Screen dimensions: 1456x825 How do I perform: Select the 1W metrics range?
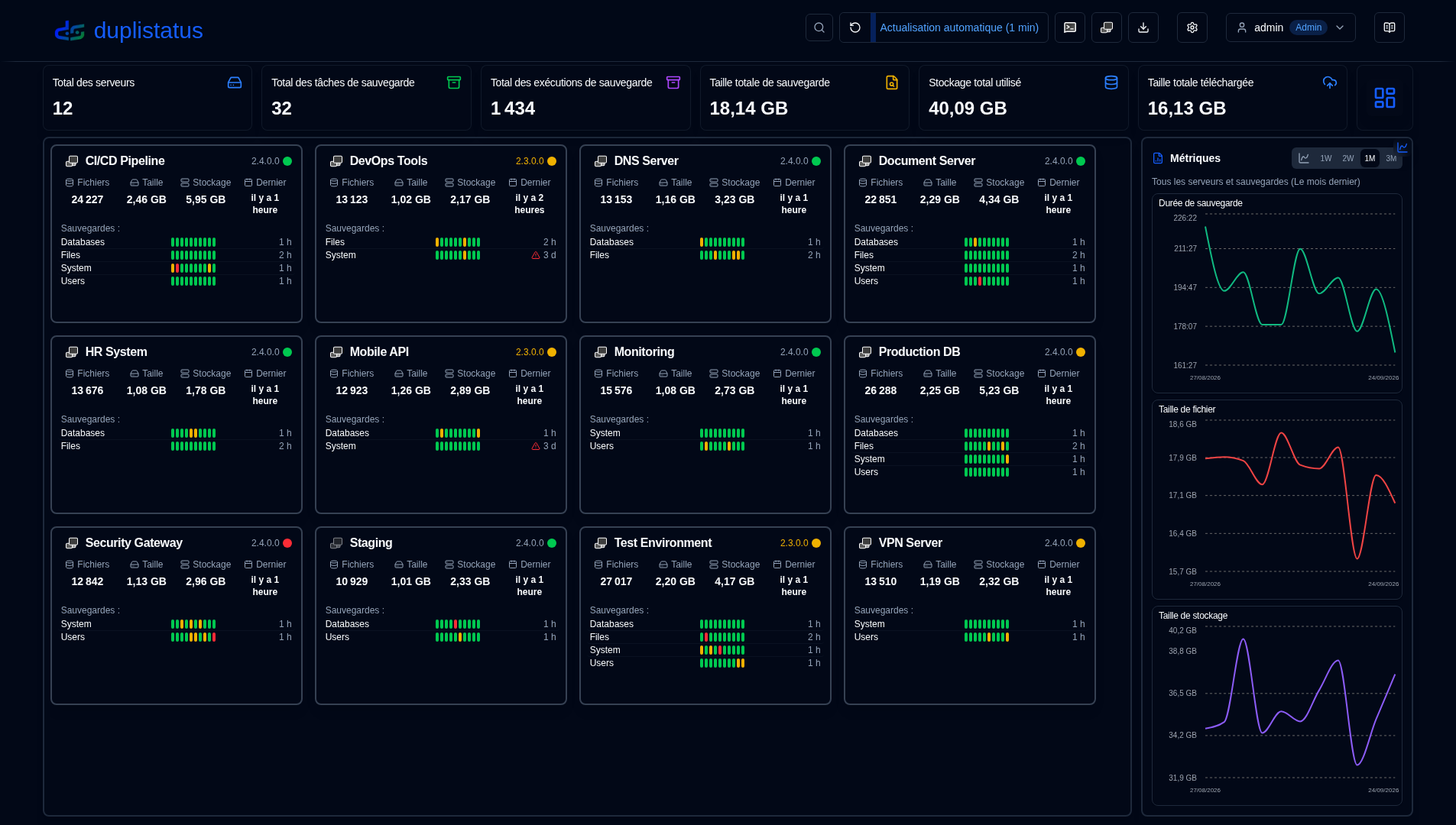[x=1326, y=158]
